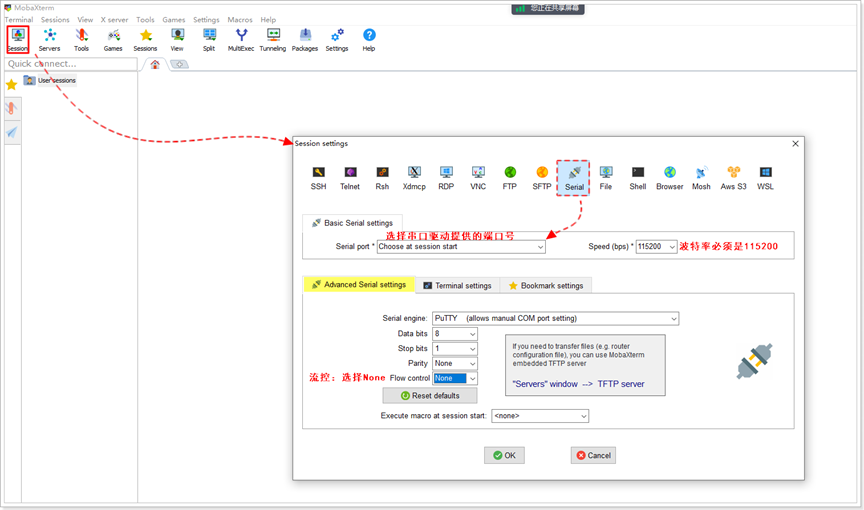
Task: Click the Cancel button
Action: pos(593,455)
